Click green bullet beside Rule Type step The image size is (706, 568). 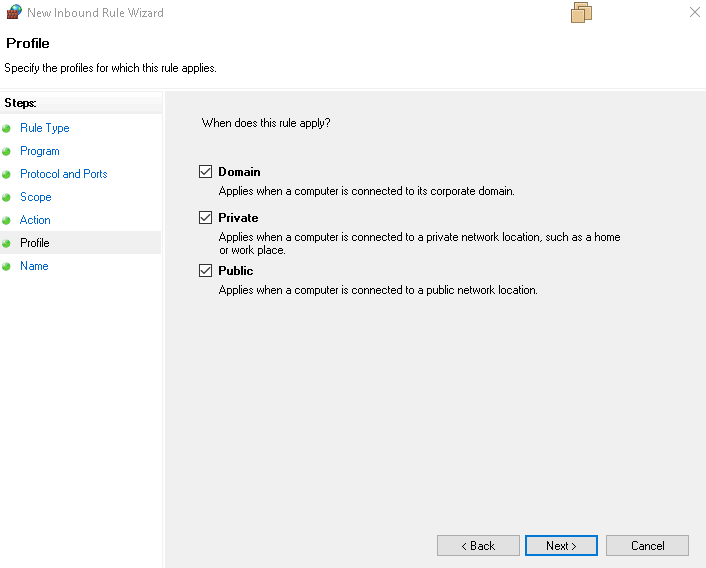6,129
